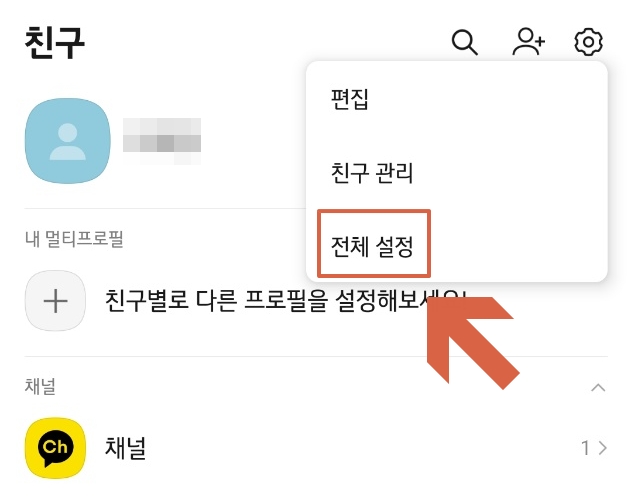Choose 친구 관리 in the popup menu
Screen dimensions: 631x497
(372, 173)
